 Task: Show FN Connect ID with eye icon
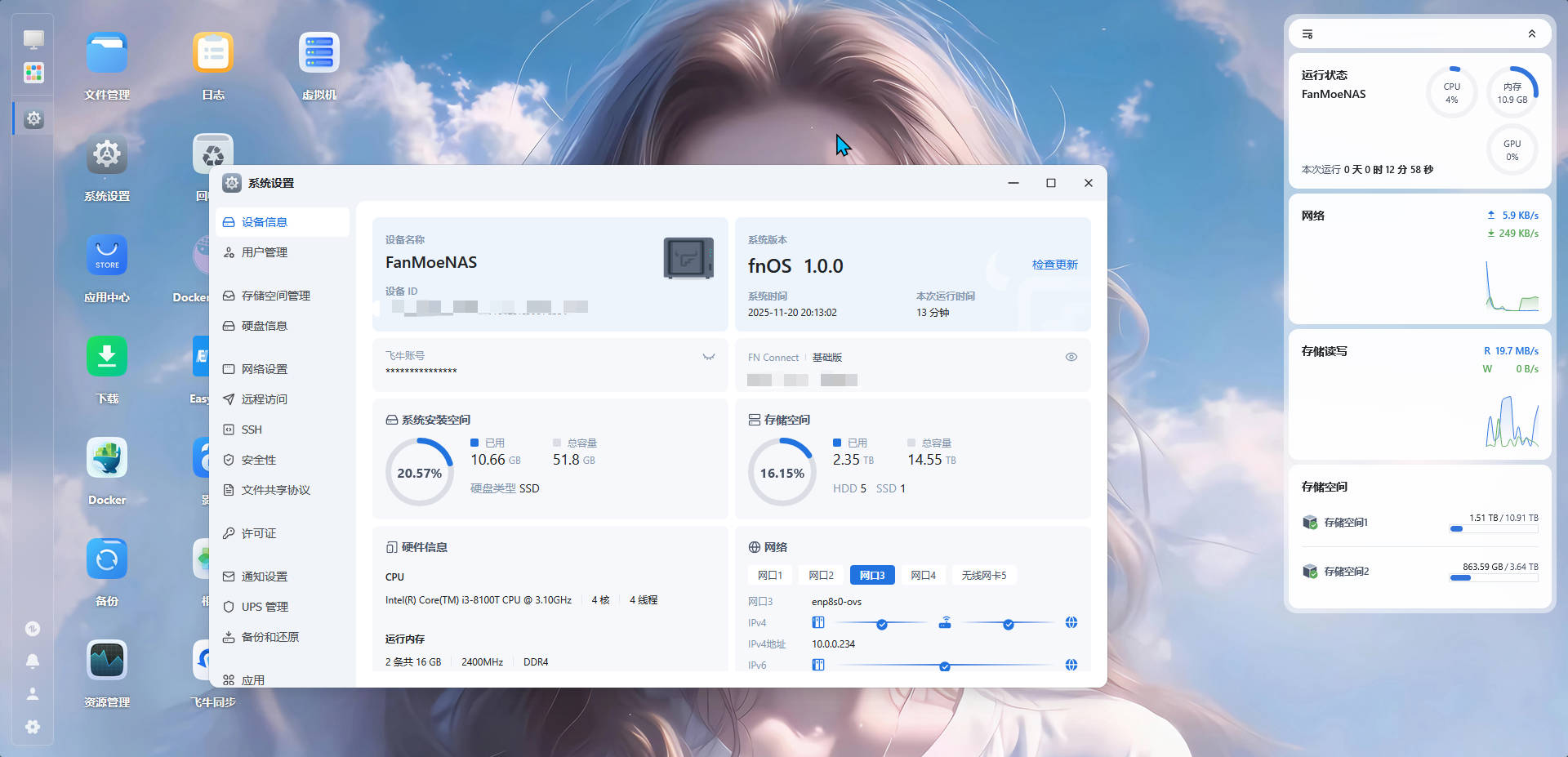click(x=1071, y=357)
